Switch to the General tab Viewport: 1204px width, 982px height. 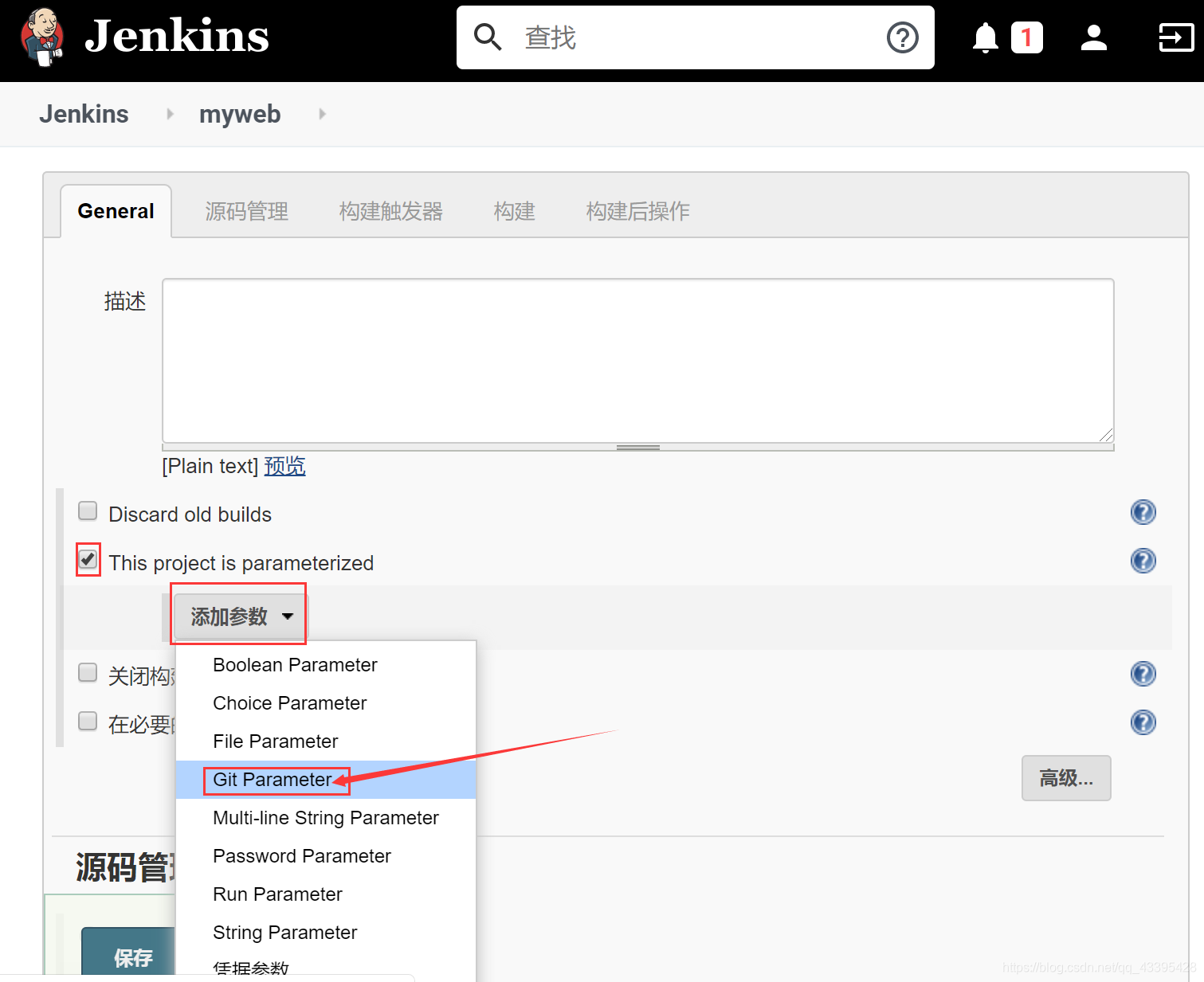point(116,211)
